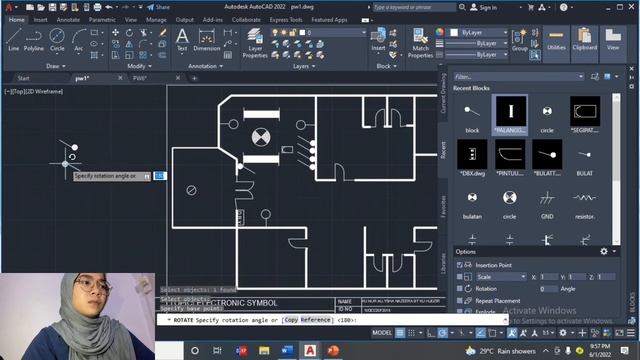Open the Insert ribbon tab
This screenshot has width=640, height=360.
coord(40,20)
